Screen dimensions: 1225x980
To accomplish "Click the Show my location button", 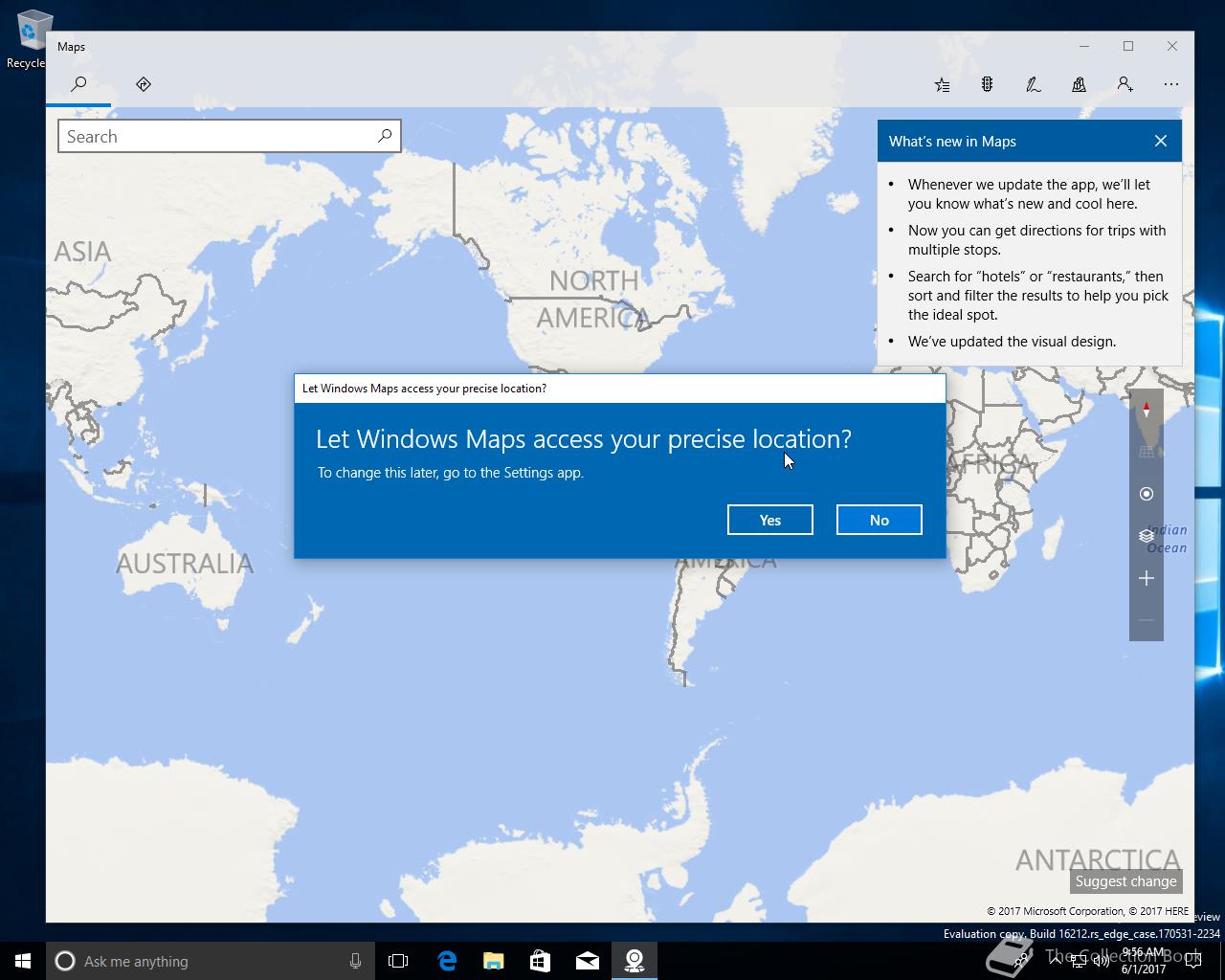I will tap(1147, 494).
